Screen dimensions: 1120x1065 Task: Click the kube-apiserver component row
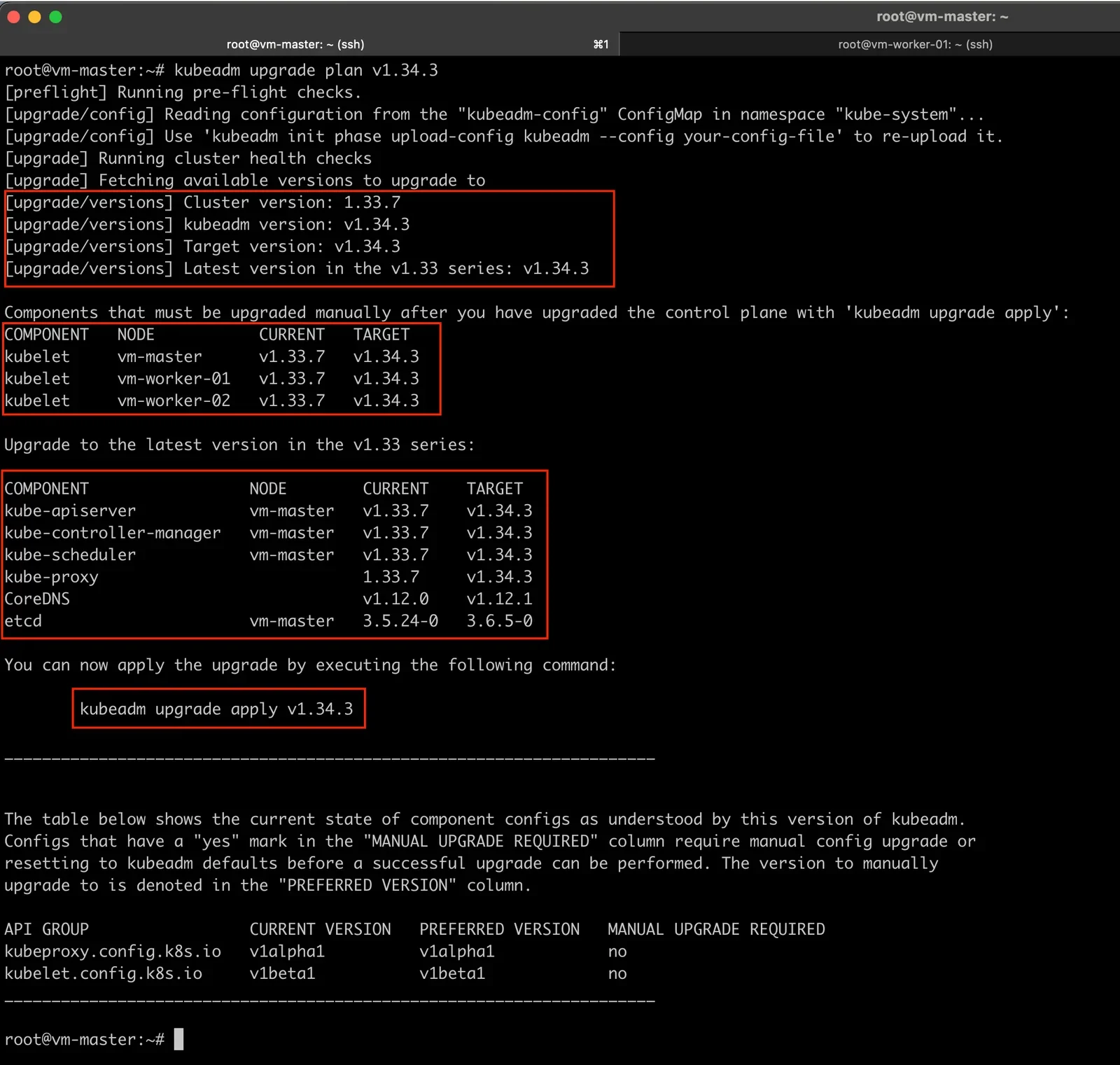point(268,510)
